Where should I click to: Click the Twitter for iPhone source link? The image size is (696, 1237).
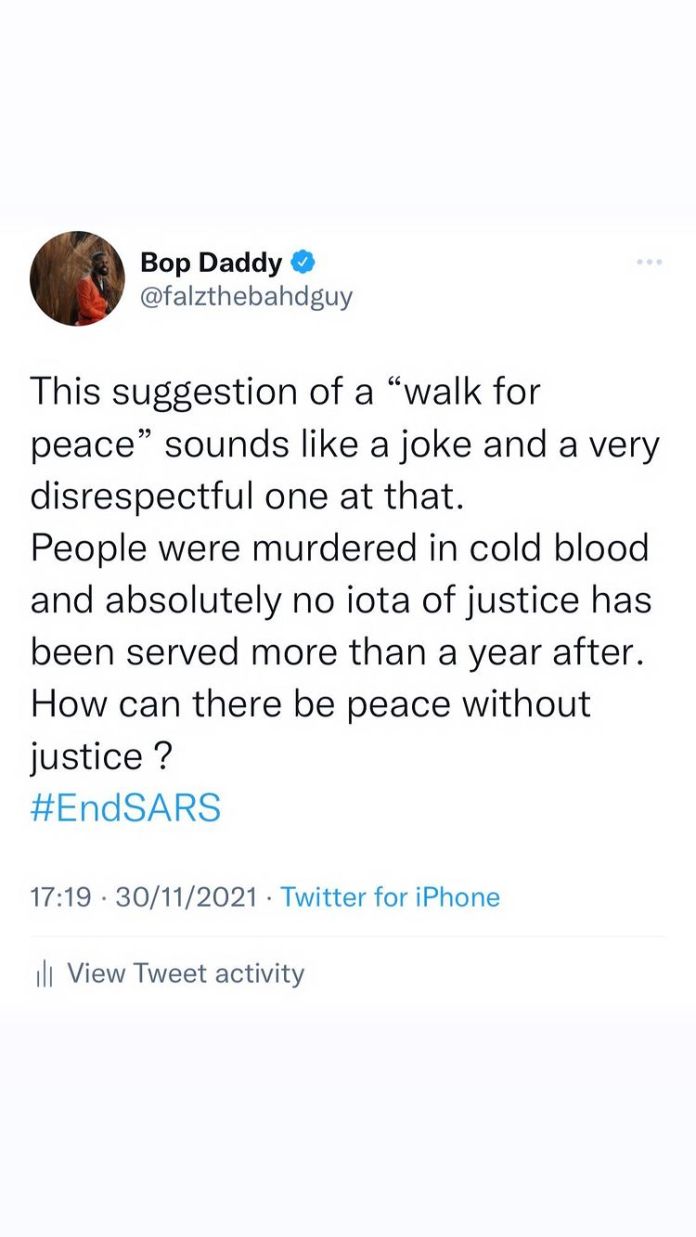(x=390, y=897)
